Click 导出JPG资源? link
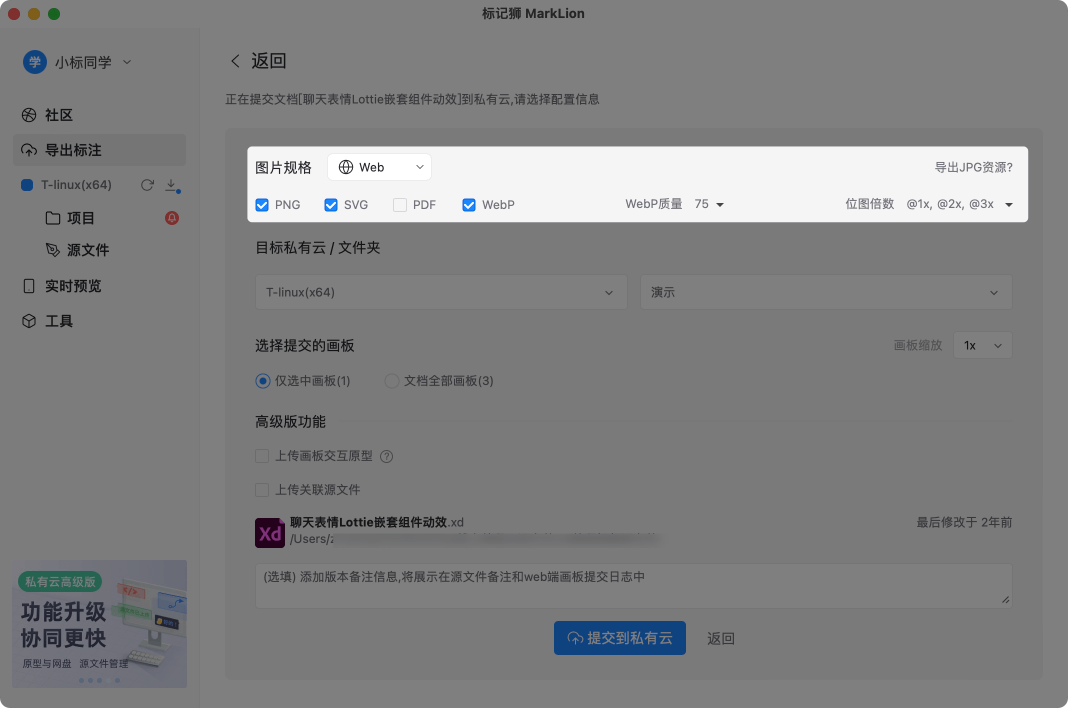1068x708 pixels. (x=970, y=166)
